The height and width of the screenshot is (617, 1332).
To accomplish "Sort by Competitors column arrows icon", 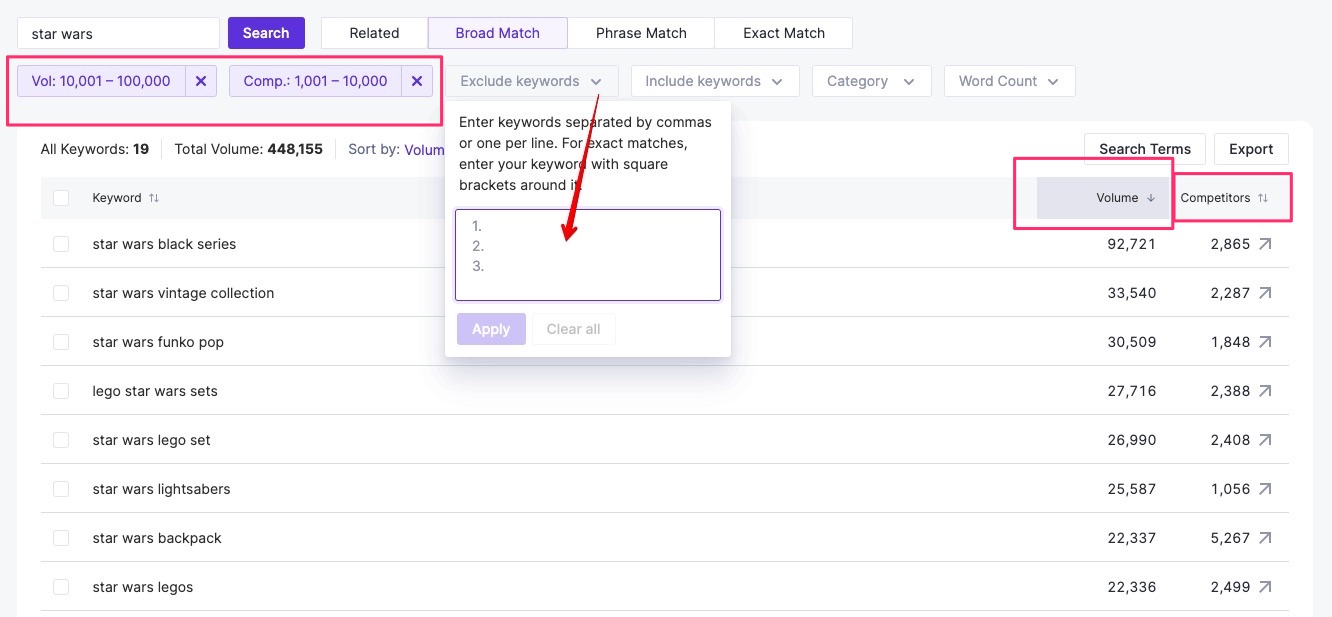I will (1263, 198).
